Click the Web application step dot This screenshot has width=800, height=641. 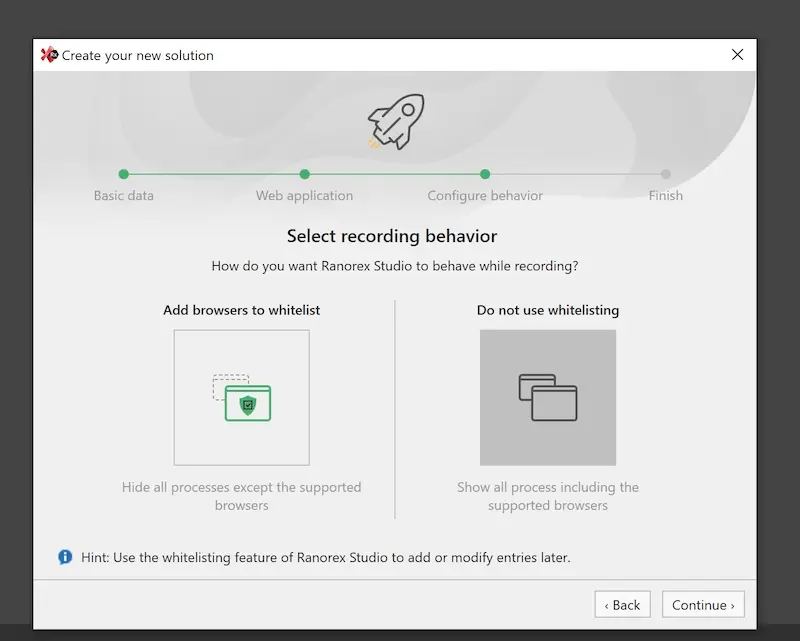[305, 174]
